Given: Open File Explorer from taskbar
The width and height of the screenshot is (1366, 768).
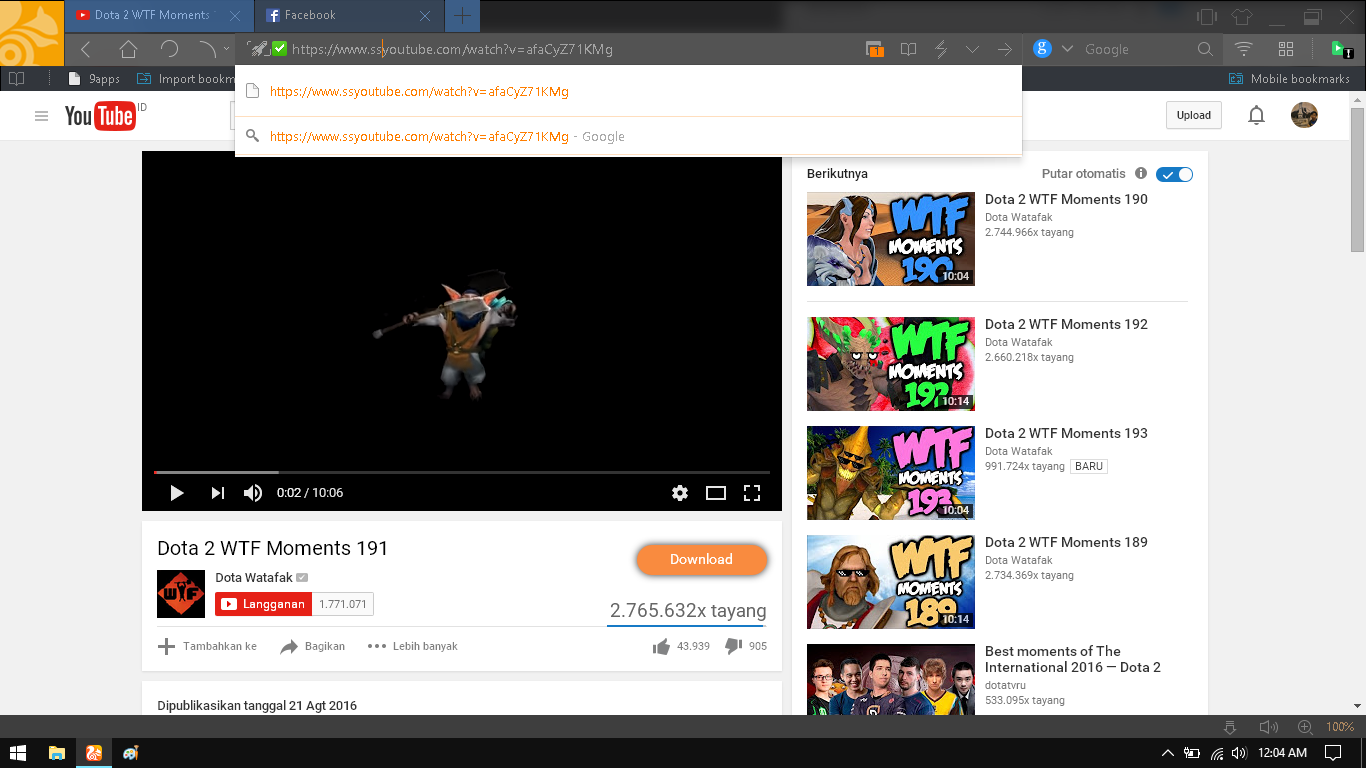Looking at the screenshot, I should (56, 752).
